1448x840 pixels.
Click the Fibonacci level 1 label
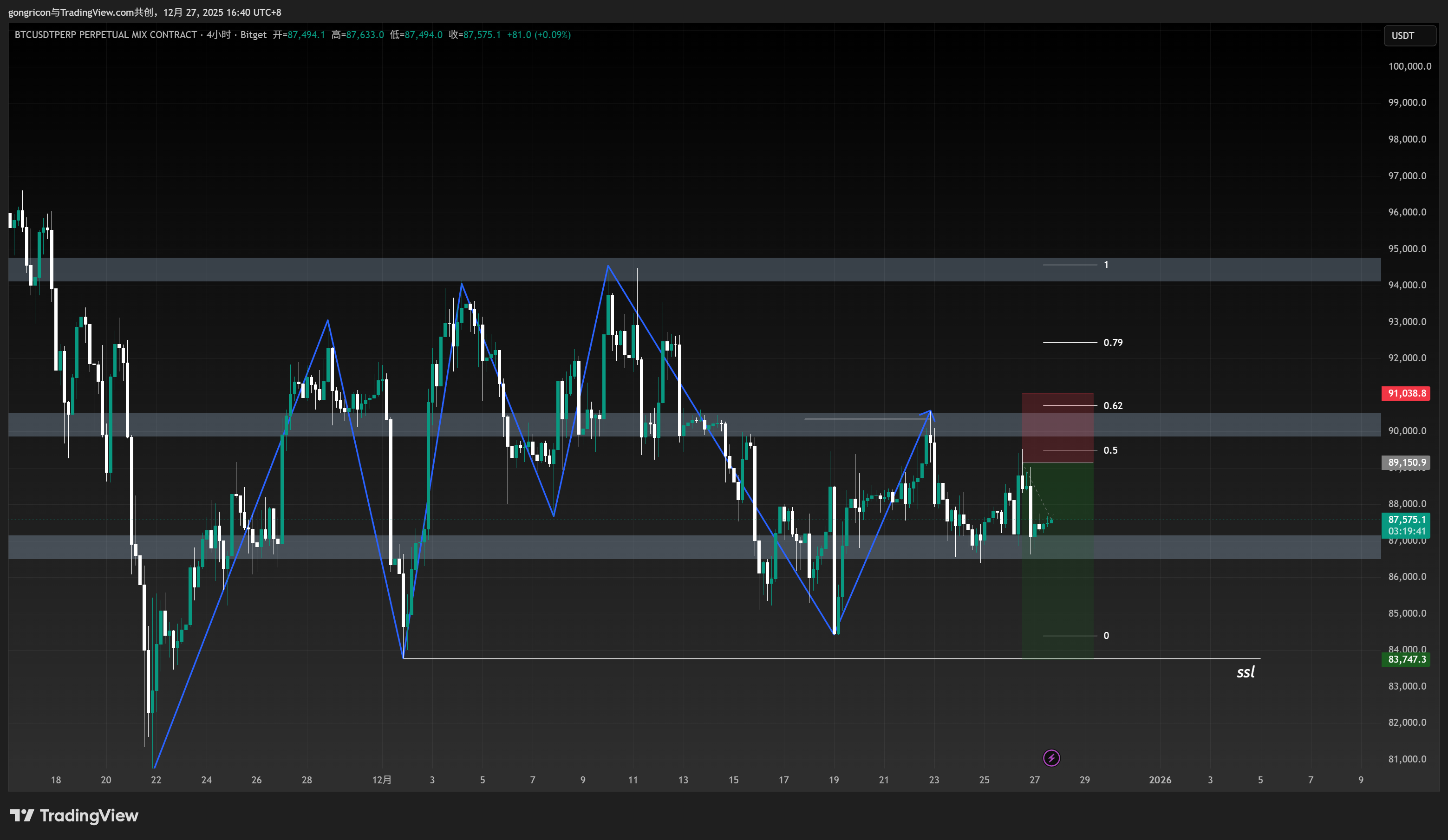pyautogui.click(x=1106, y=265)
